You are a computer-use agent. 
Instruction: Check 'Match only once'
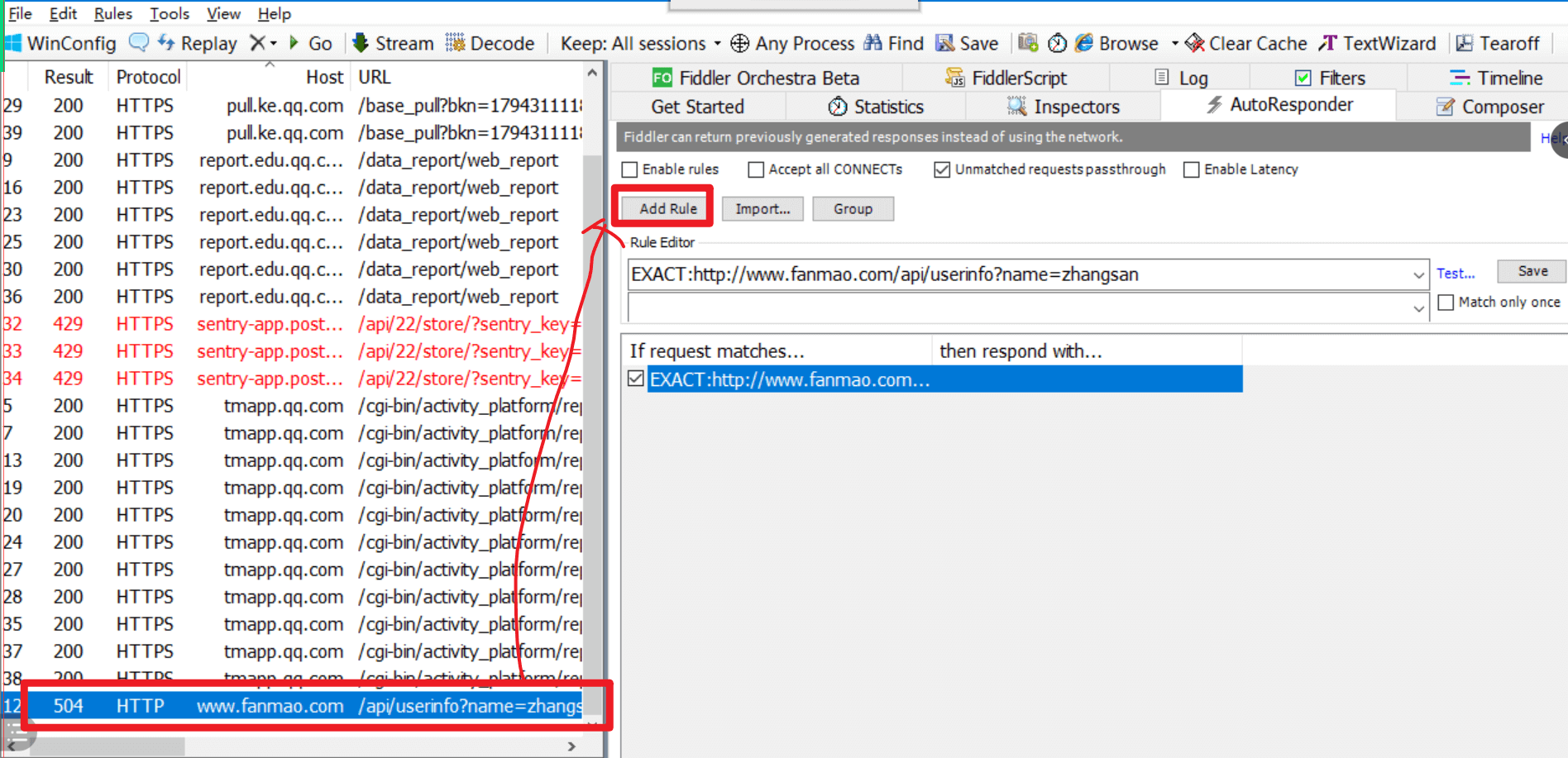pyautogui.click(x=1446, y=303)
